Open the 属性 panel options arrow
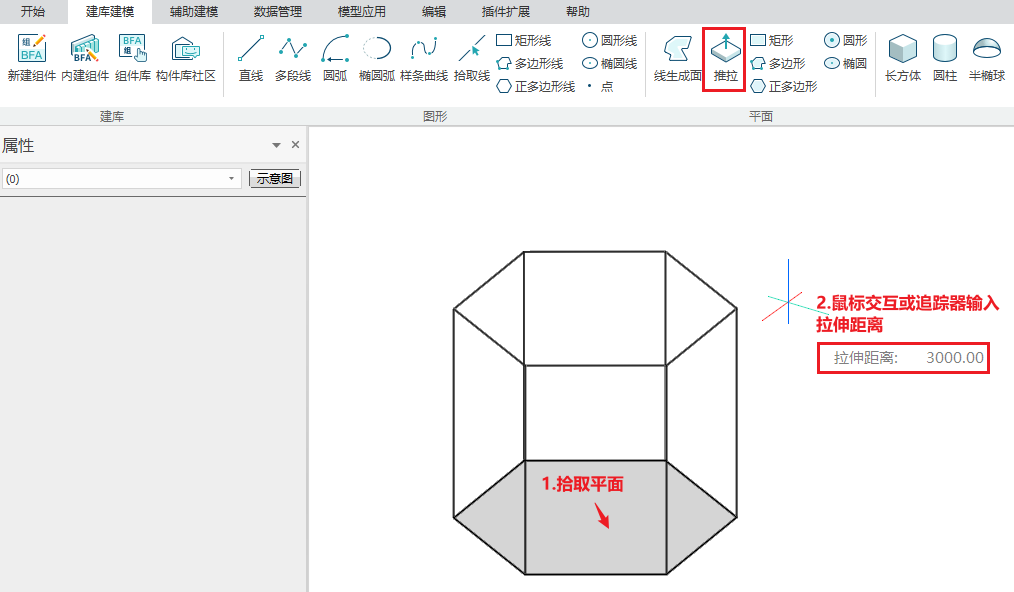 pos(276,146)
